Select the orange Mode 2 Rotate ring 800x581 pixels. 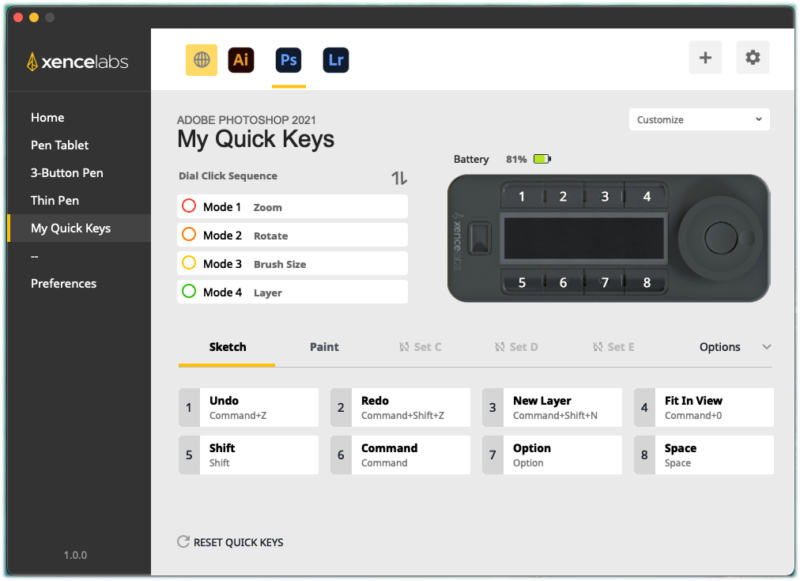pos(188,235)
